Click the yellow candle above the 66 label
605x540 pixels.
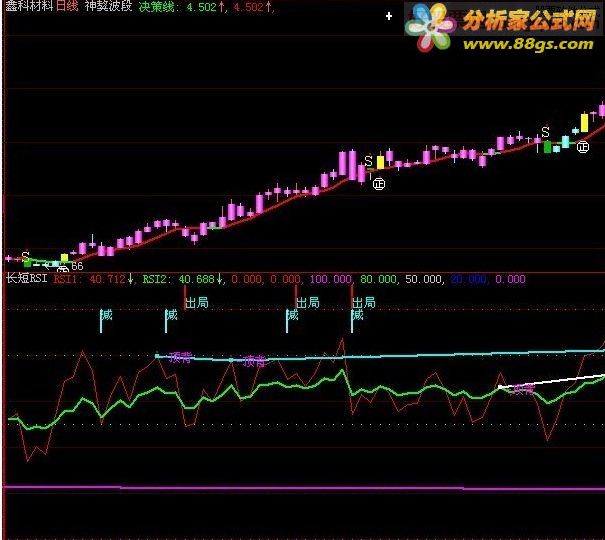pyautogui.click(x=64, y=258)
